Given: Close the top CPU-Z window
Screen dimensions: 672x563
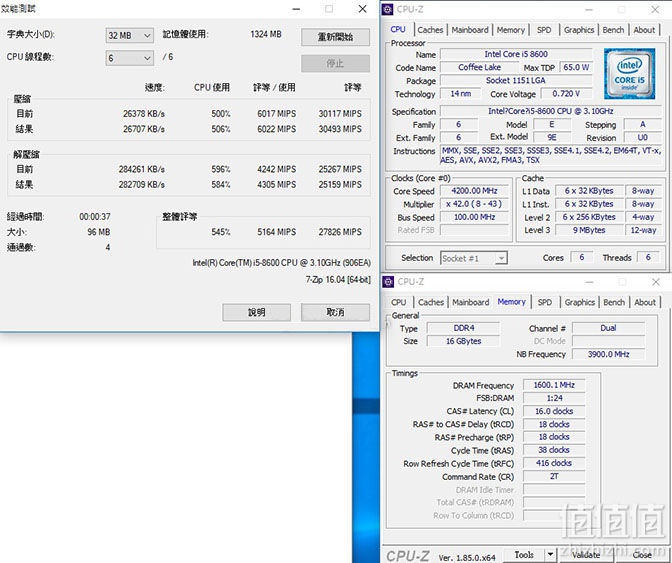Looking at the screenshot, I should coord(655,9).
